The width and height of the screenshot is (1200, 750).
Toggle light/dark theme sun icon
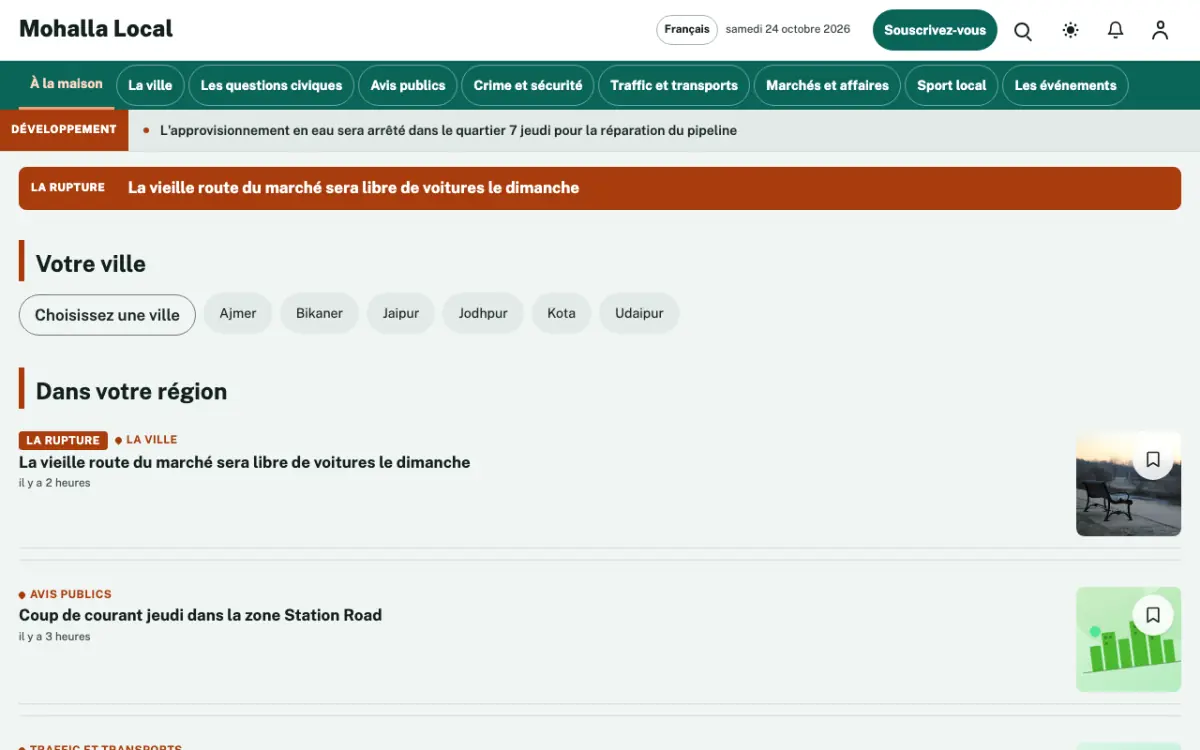pos(1071,31)
